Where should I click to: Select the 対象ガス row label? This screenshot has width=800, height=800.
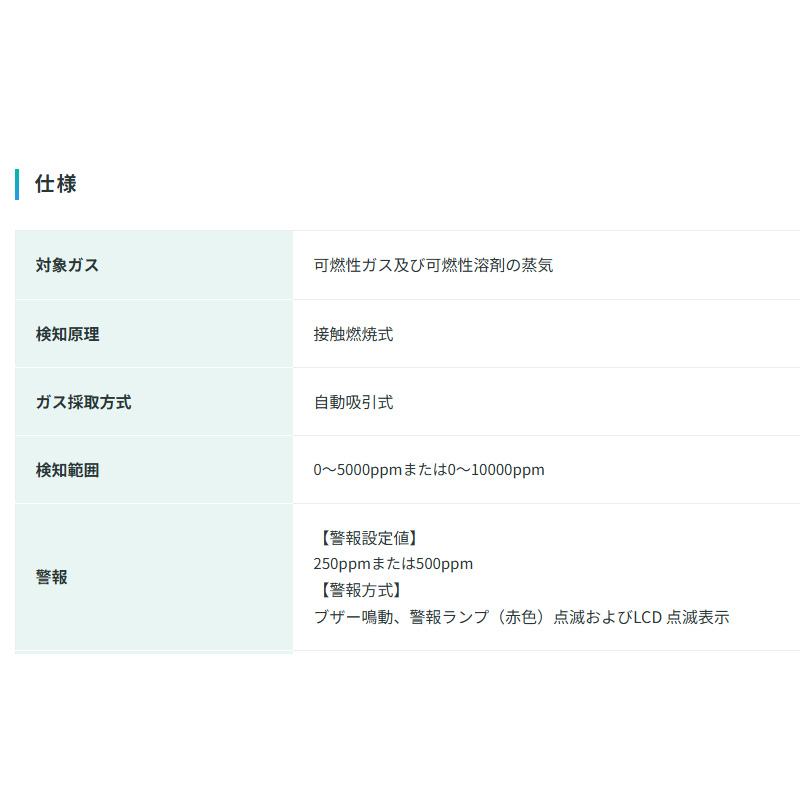67,265
